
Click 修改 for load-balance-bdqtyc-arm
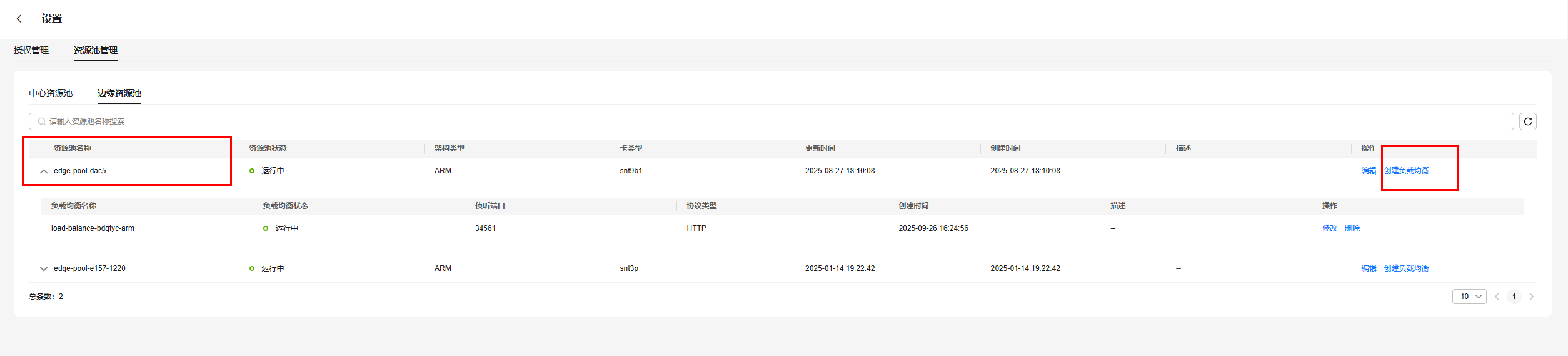coord(1329,228)
